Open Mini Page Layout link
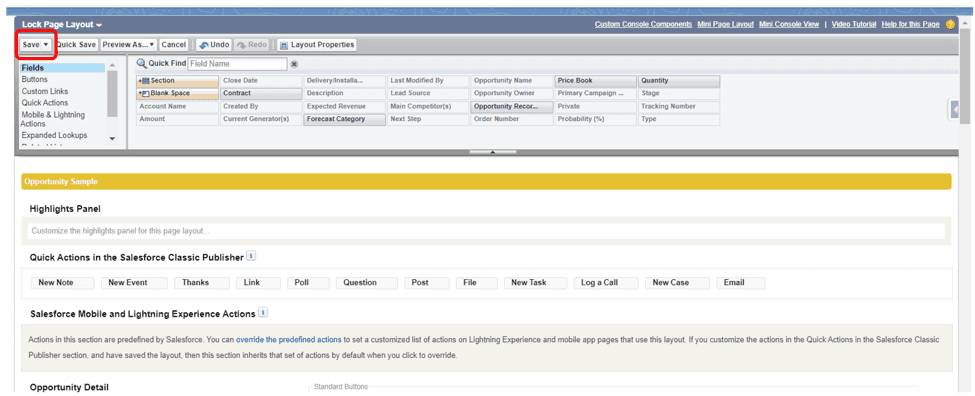 [726, 24]
